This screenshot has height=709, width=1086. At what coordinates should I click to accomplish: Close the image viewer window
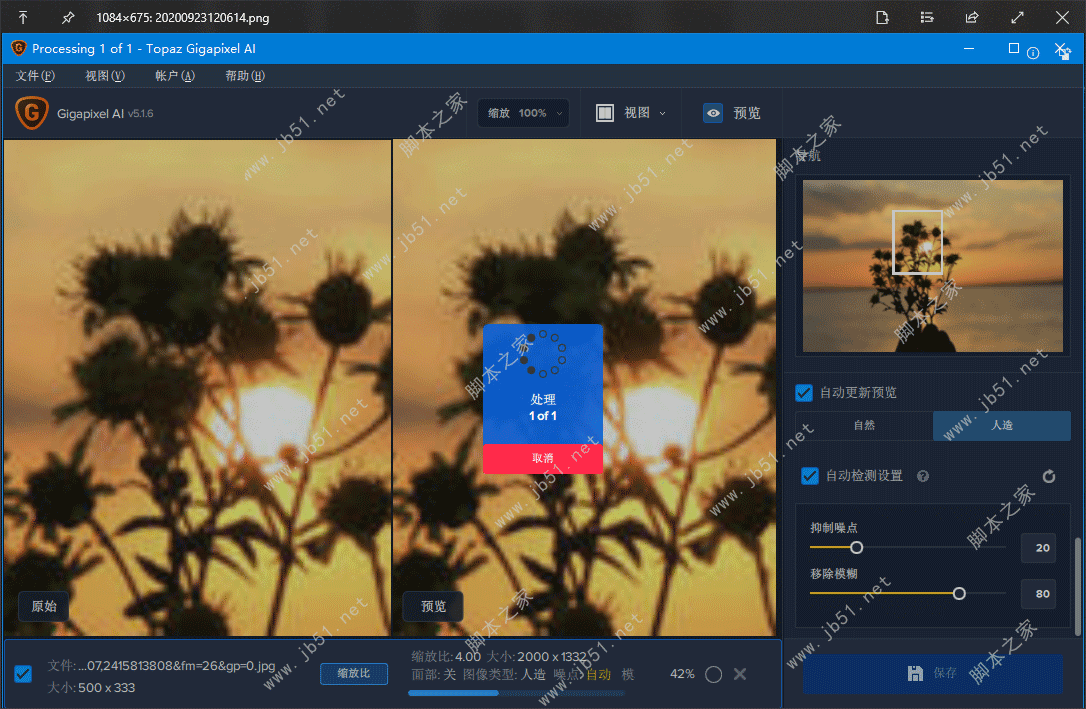point(1062,17)
